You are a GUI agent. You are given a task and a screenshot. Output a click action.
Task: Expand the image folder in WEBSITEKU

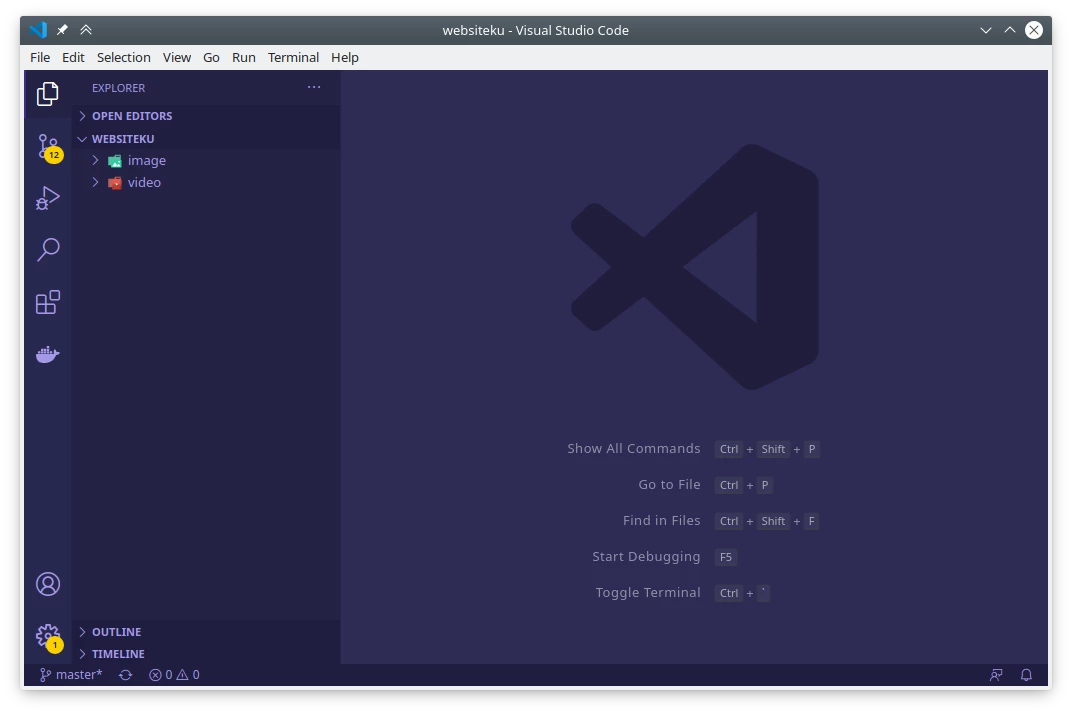point(145,160)
